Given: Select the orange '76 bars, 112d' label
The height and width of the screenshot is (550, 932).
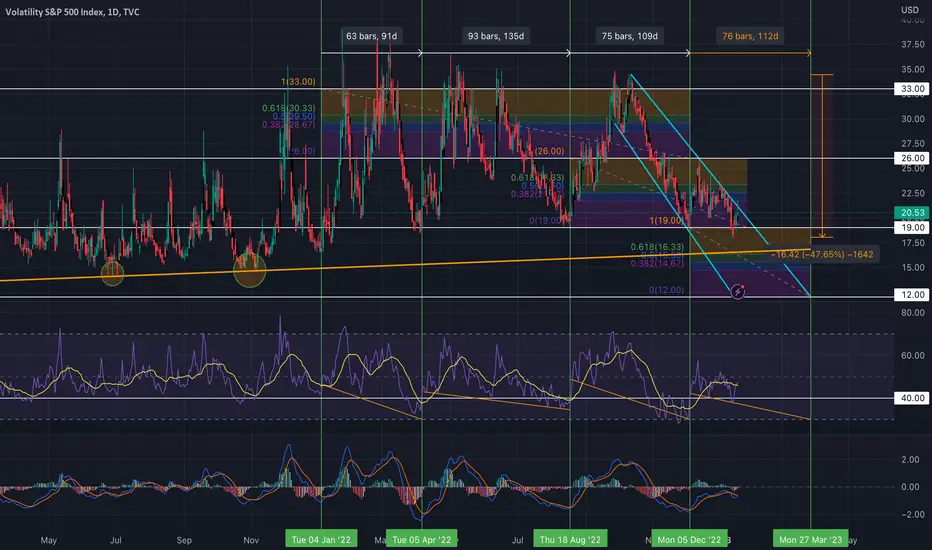Looking at the screenshot, I should click(750, 36).
